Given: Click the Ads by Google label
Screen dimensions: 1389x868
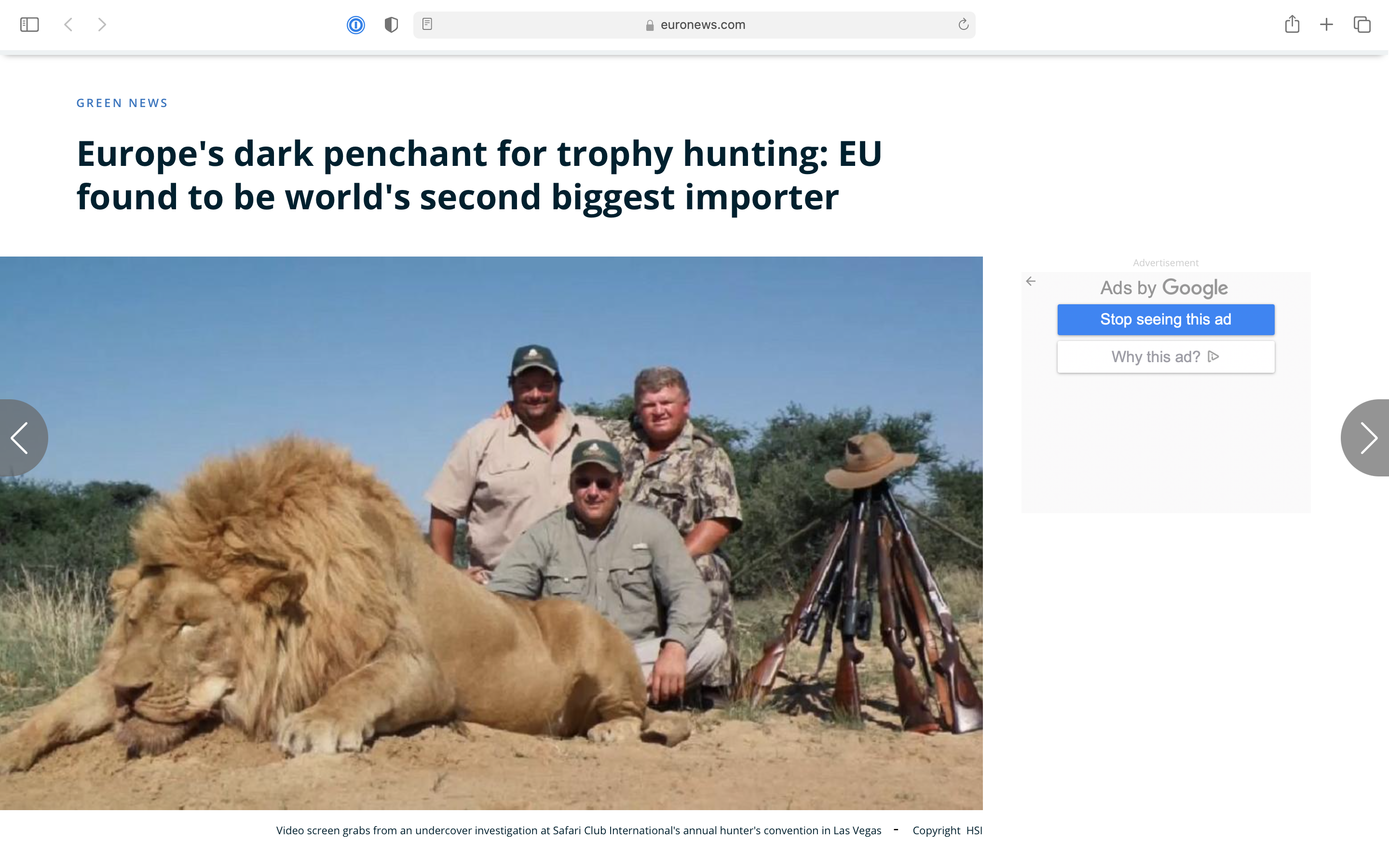Looking at the screenshot, I should coord(1164,287).
